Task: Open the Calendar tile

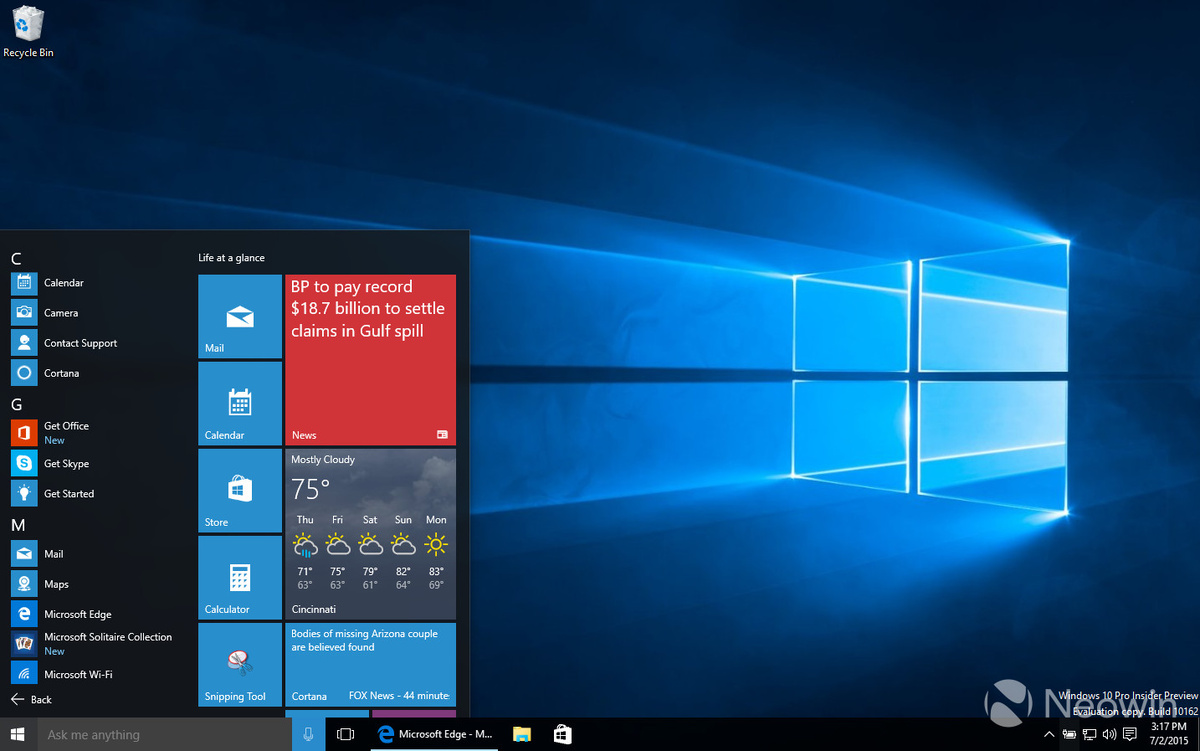Action: coord(240,403)
